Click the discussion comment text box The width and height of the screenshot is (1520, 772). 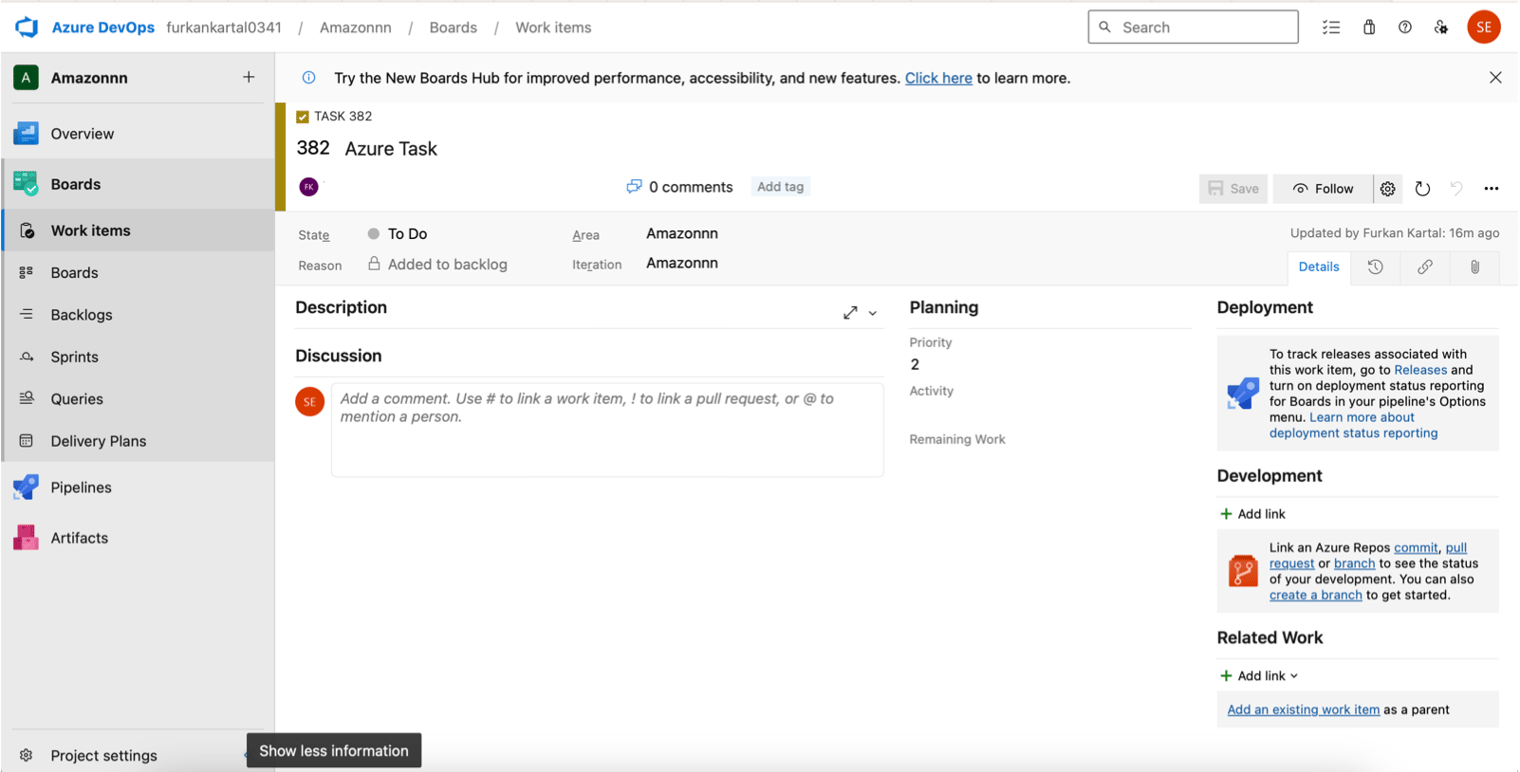tap(607, 430)
